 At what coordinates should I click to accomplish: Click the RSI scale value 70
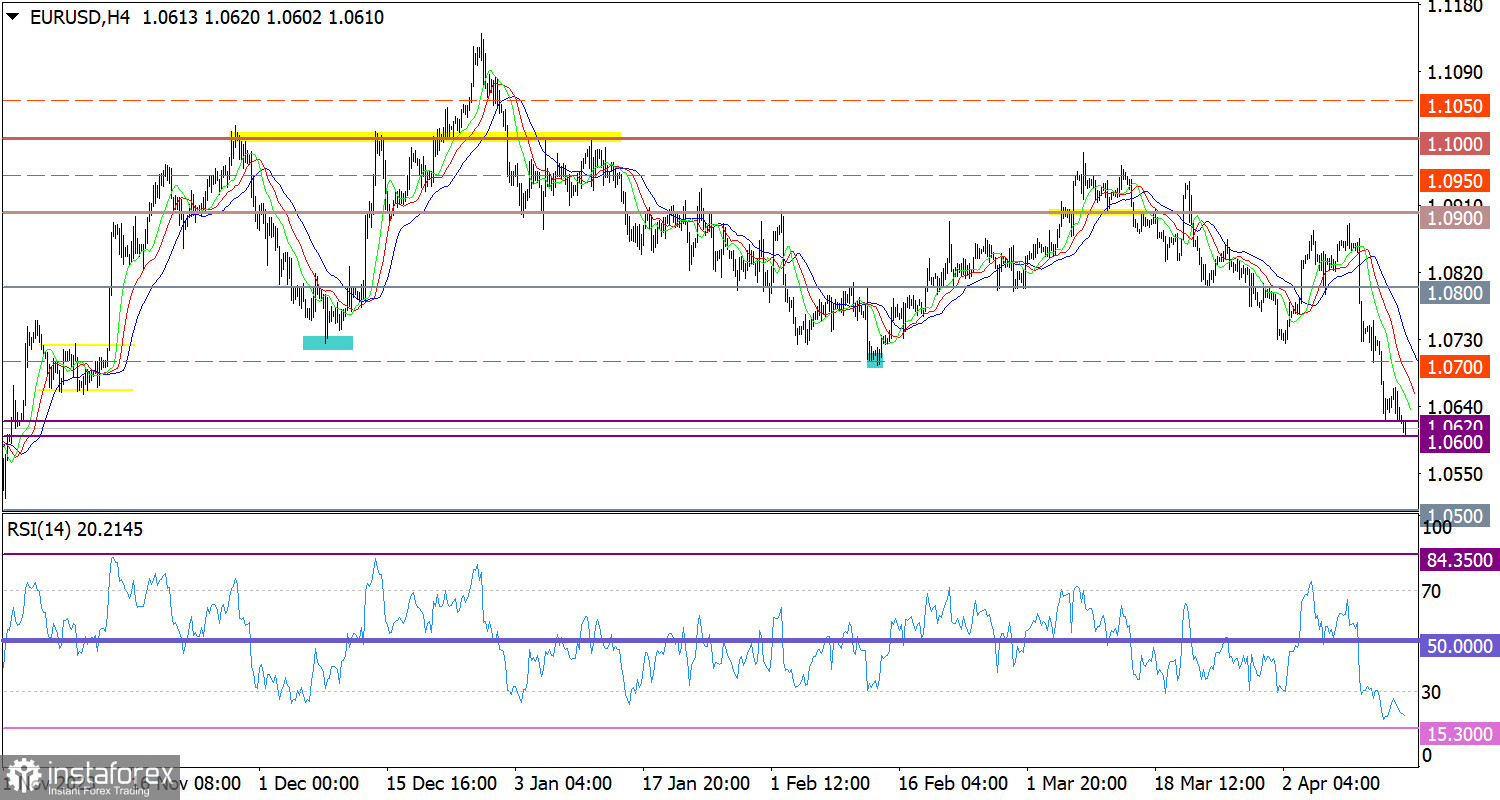[1431, 592]
